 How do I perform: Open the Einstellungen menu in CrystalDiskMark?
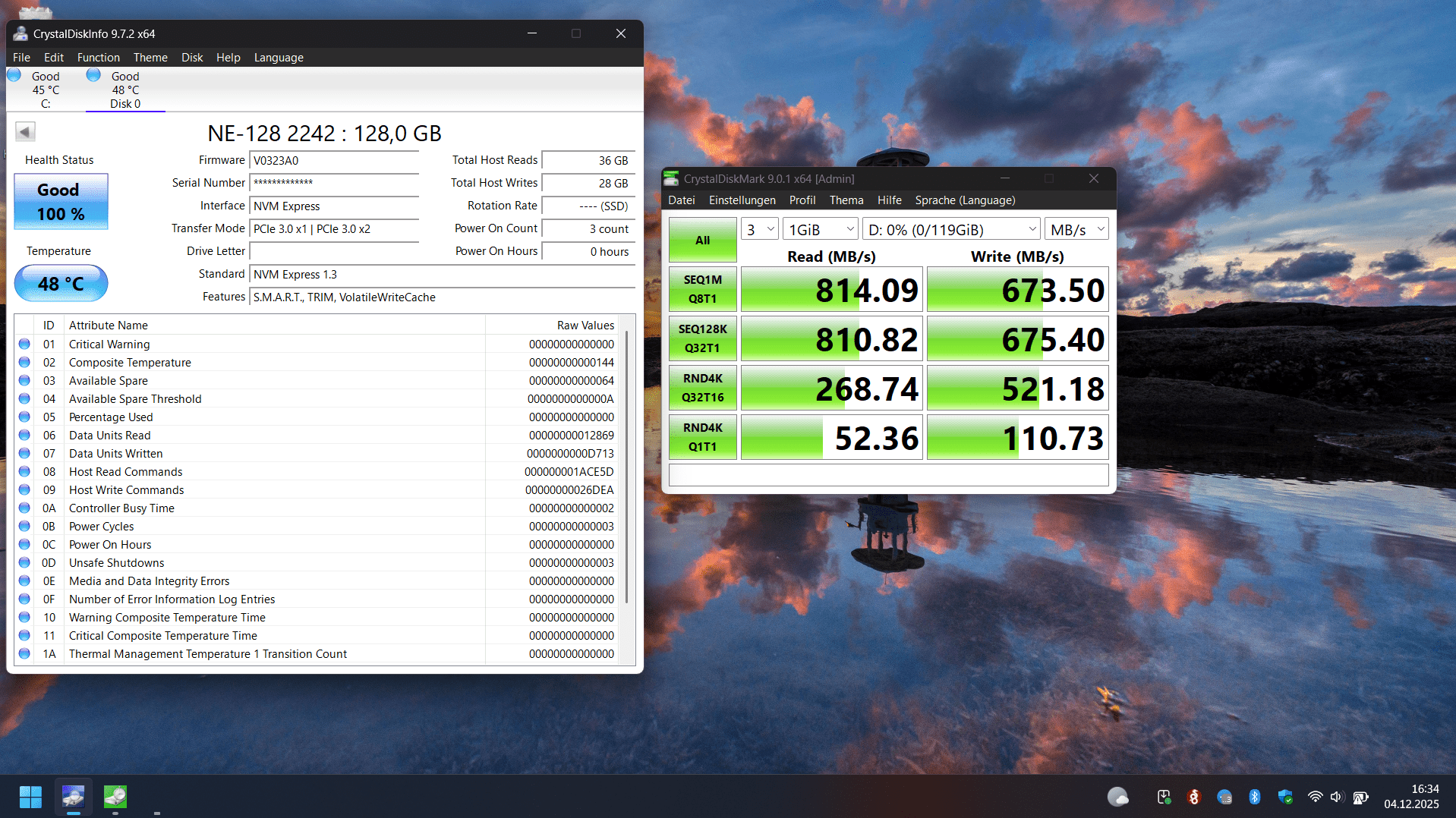(742, 200)
